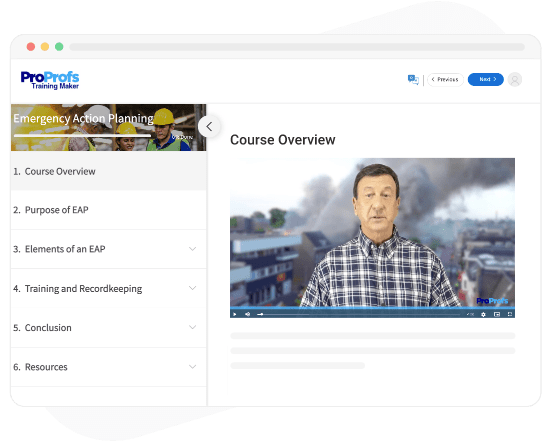Image resolution: width=551 pixels, height=442 pixels.
Task: Collapse the course sidebar with arrow
Action: pyautogui.click(x=209, y=126)
